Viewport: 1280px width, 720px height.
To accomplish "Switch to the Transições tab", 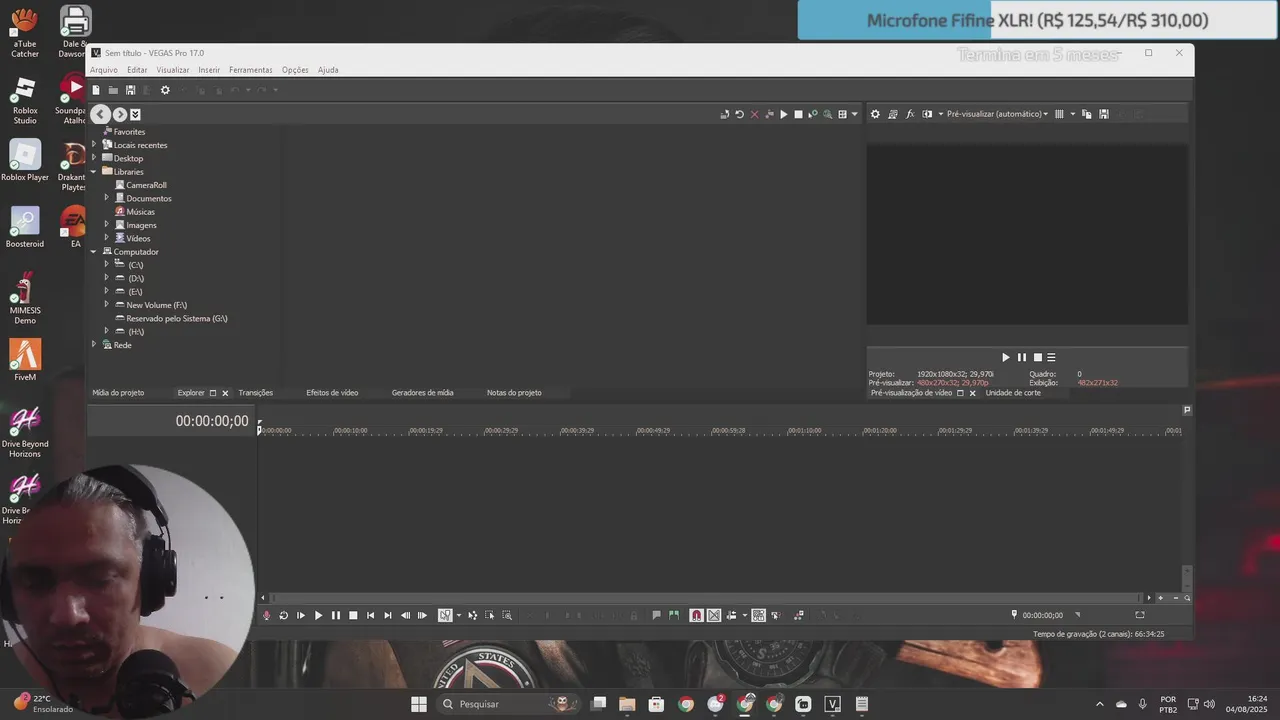I will point(255,393).
